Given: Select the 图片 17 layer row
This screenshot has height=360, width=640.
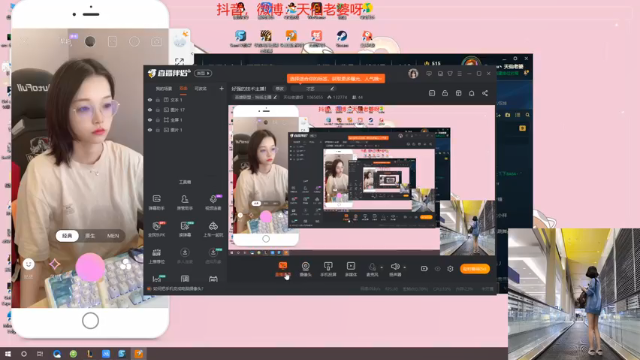Looking at the screenshot, I should 186,110.
